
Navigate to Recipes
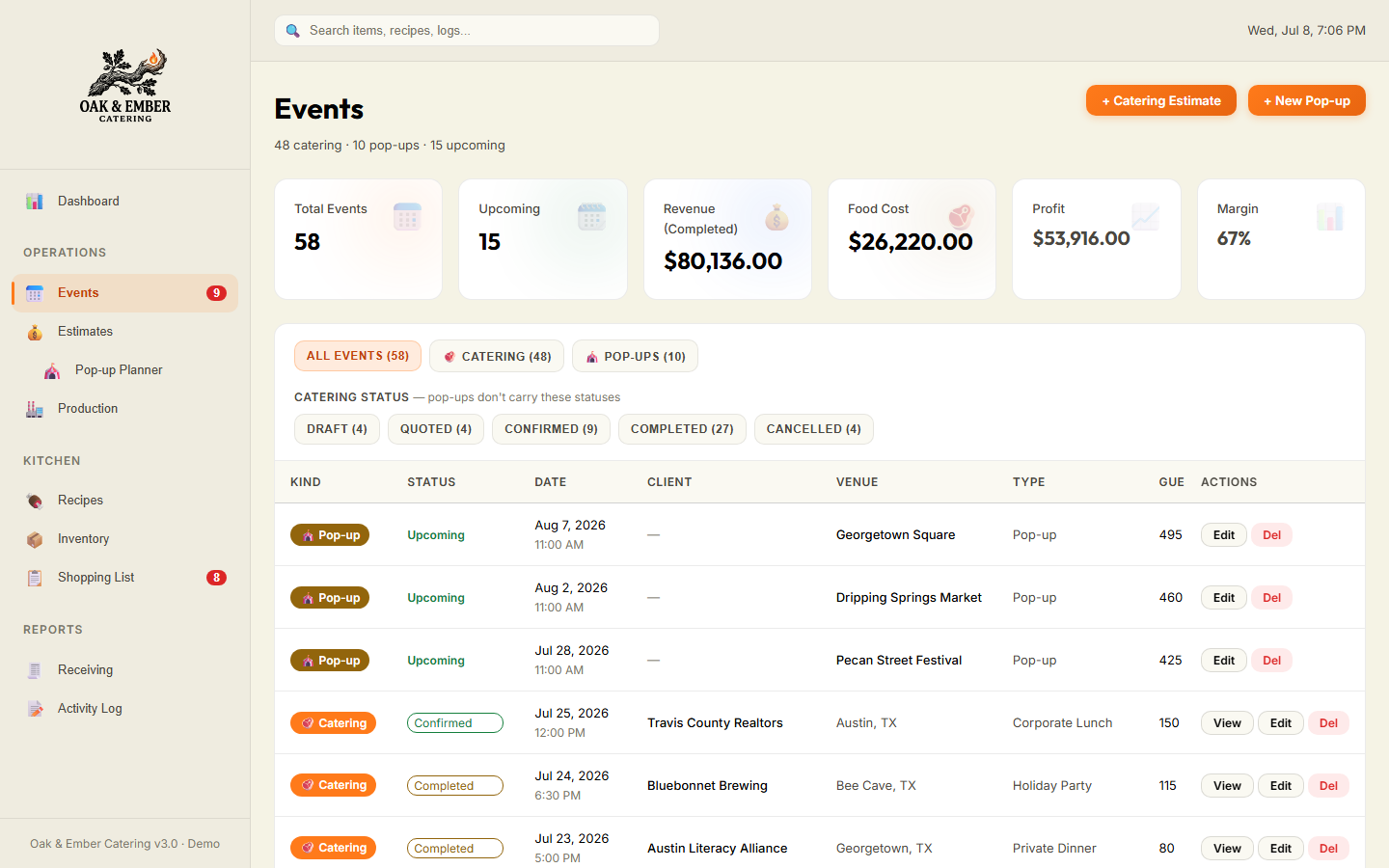(125, 501)
